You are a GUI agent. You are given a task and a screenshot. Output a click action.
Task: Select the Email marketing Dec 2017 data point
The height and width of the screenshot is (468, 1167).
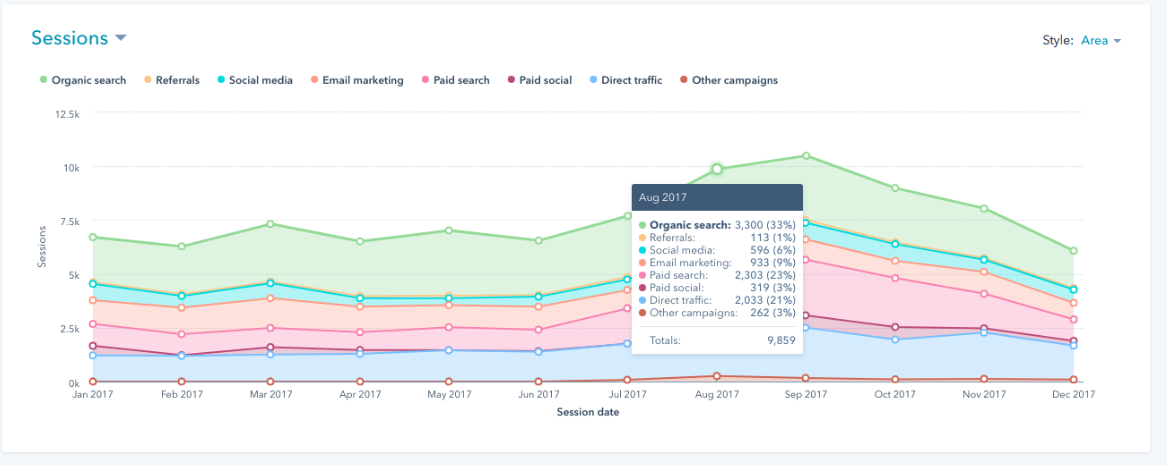[1073, 304]
